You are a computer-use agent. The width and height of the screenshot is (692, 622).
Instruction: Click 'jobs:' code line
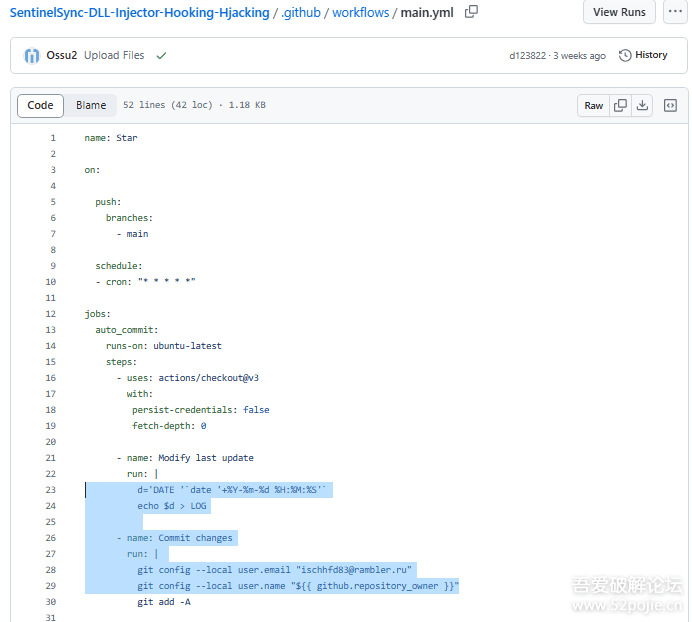98,314
